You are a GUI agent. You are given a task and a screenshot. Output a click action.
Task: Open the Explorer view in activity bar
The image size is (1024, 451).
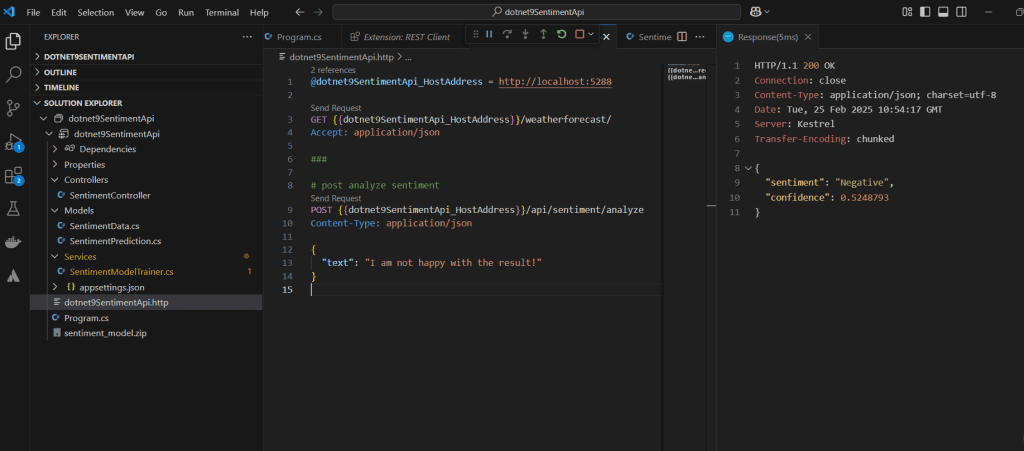13,42
